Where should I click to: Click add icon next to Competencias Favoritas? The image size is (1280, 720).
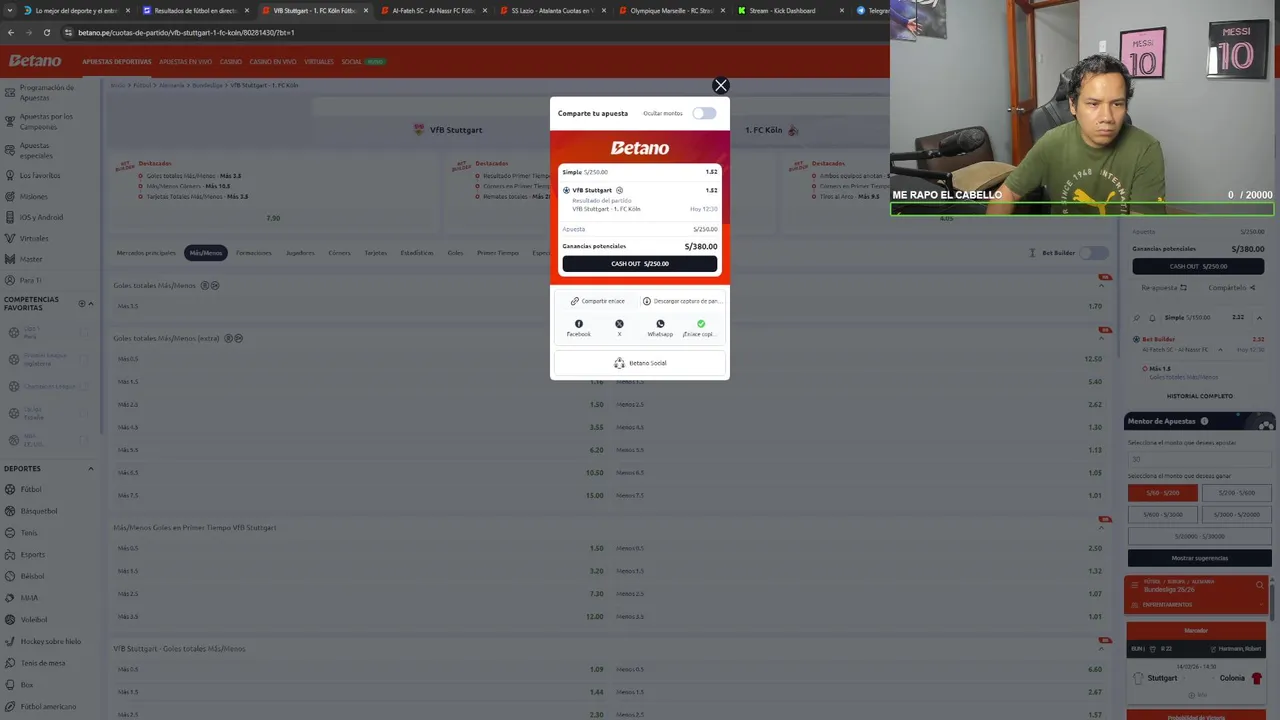click(82, 304)
